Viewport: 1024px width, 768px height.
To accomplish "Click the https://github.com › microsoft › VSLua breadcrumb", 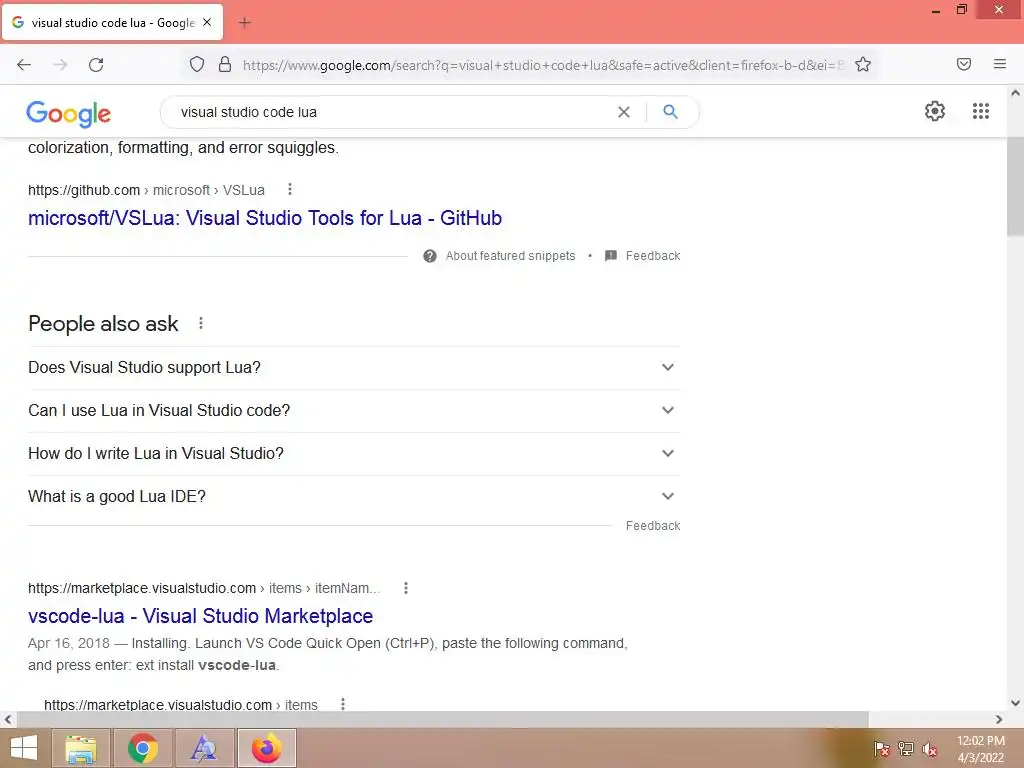I will coord(146,190).
